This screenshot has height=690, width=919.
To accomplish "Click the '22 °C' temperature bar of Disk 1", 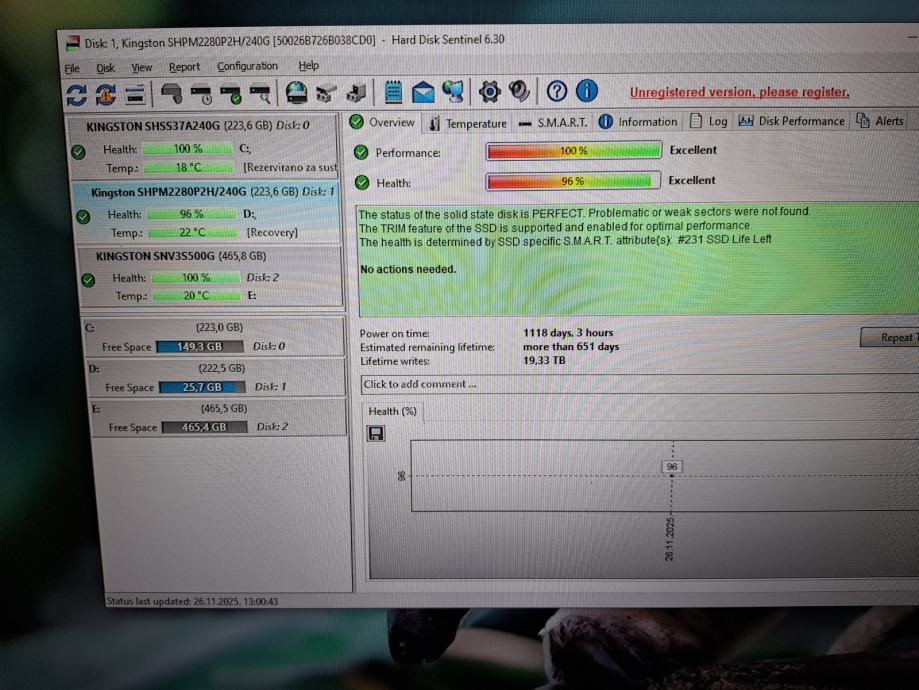I will 193,233.
